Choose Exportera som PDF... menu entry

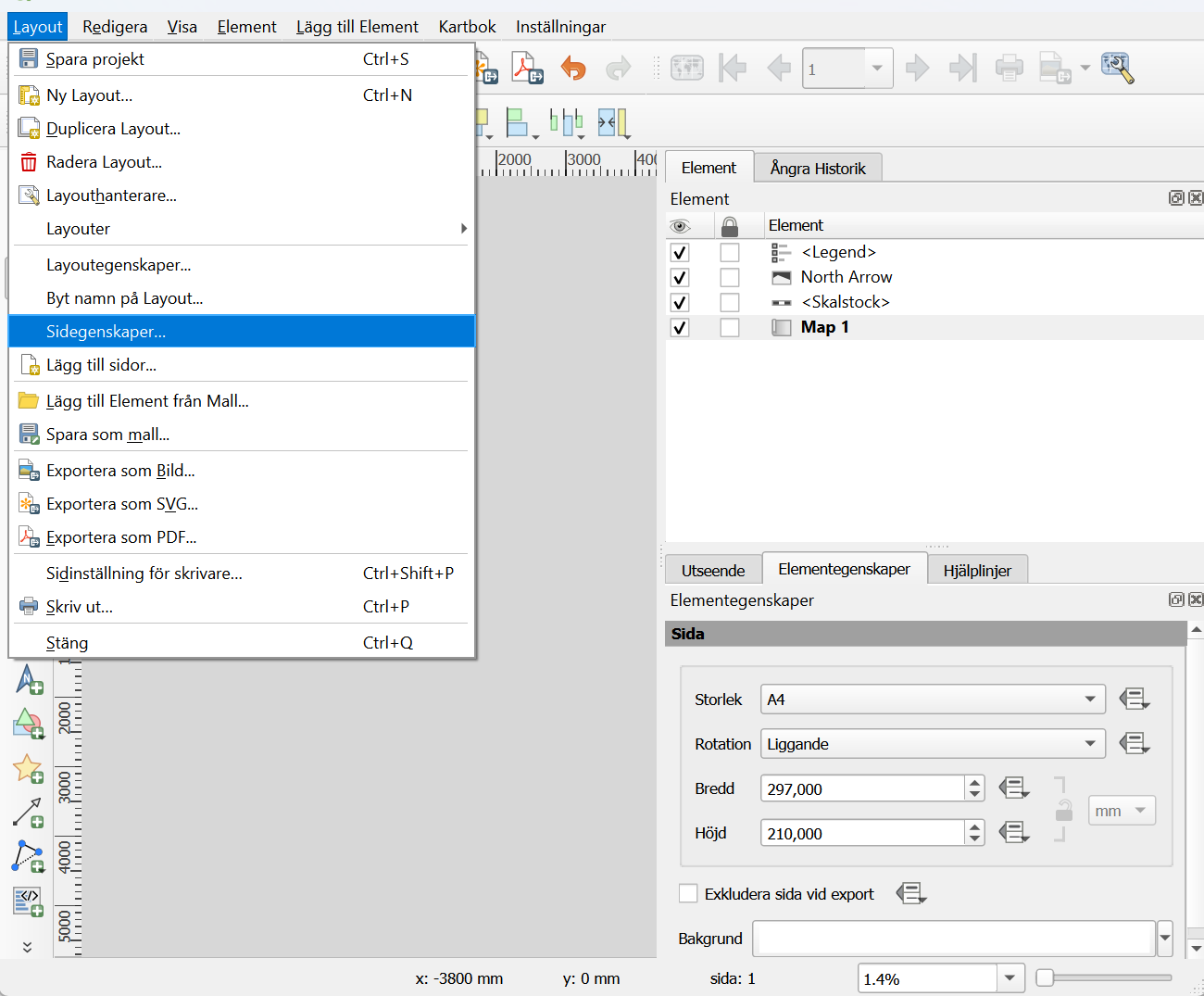coord(242,537)
